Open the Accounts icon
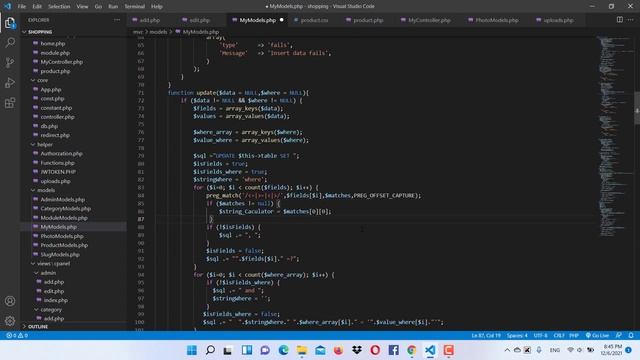The width and height of the screenshot is (640, 360). click(10, 301)
